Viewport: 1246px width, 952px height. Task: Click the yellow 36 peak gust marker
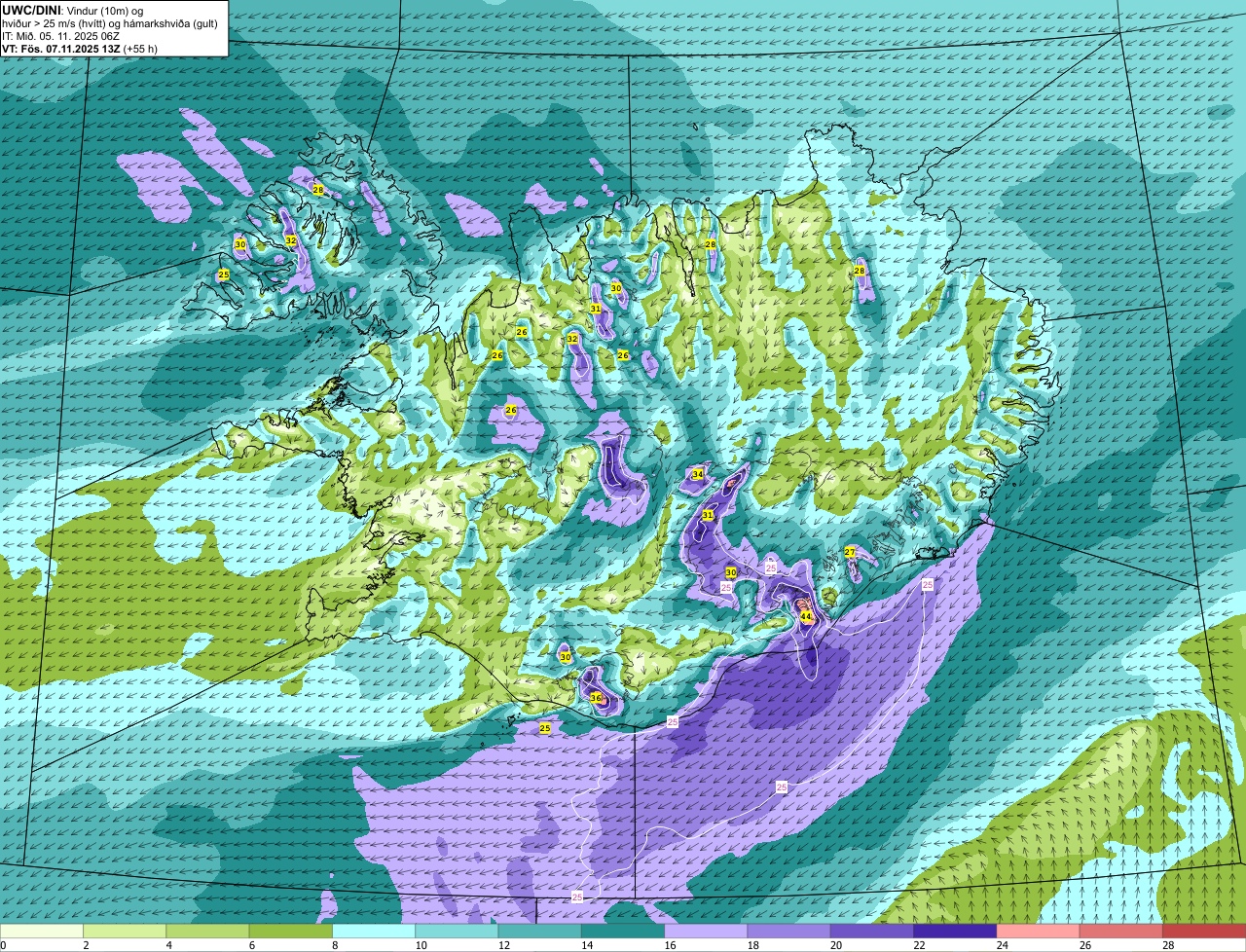tap(596, 698)
